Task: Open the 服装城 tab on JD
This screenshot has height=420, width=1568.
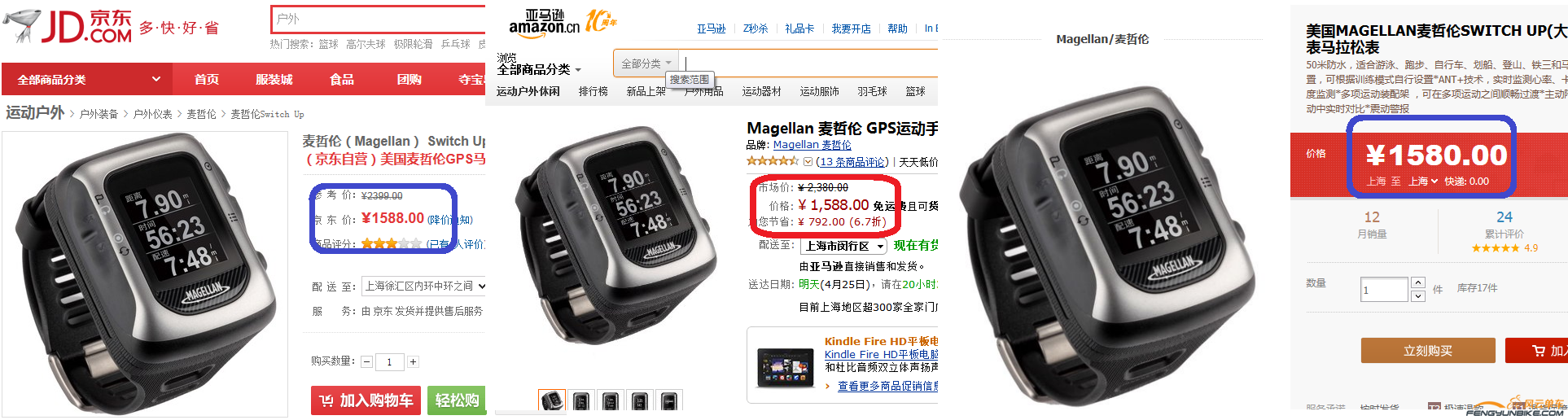Action: (274, 80)
